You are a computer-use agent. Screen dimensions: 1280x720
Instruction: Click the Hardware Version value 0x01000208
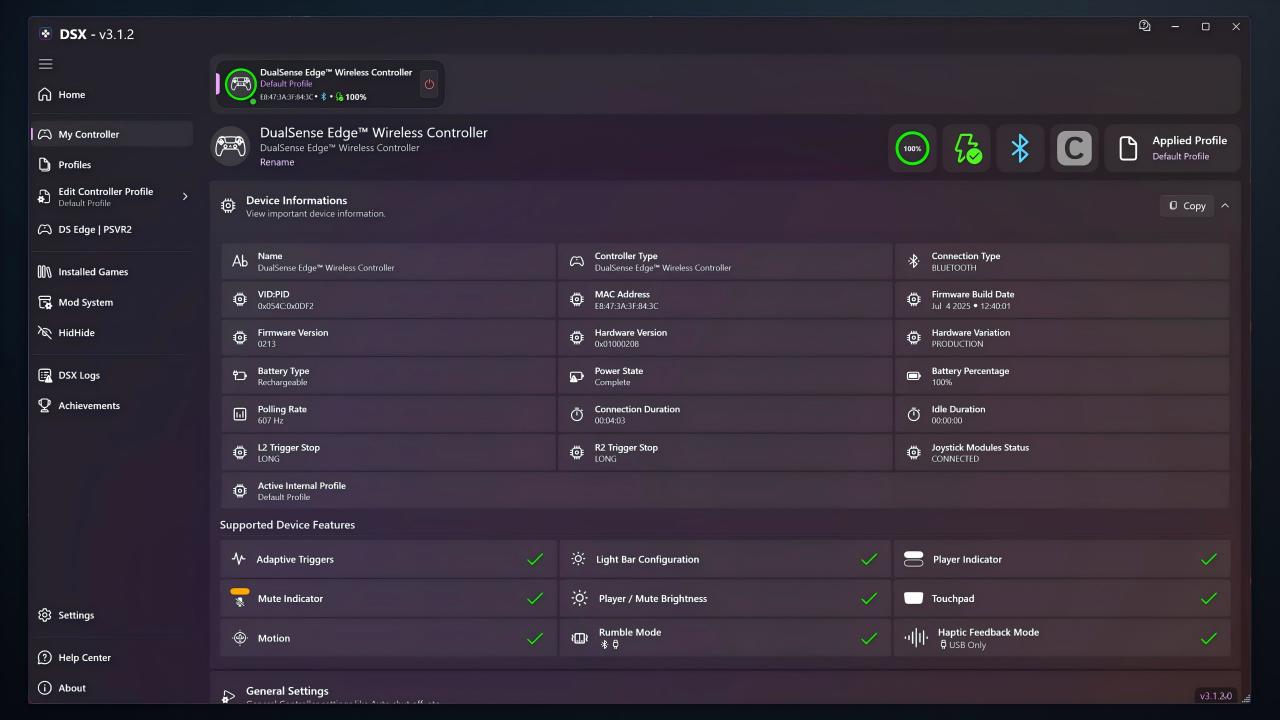click(x=617, y=344)
